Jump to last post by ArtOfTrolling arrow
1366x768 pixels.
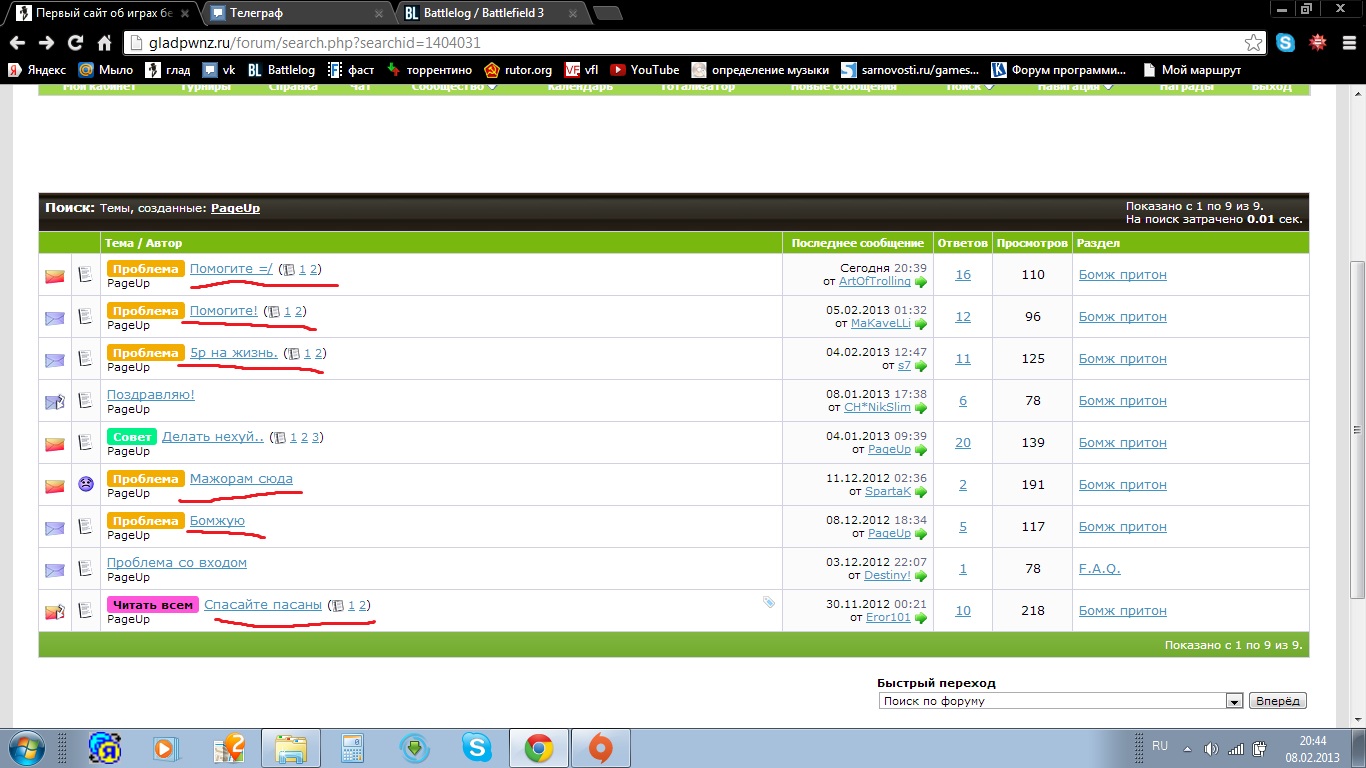921,282
